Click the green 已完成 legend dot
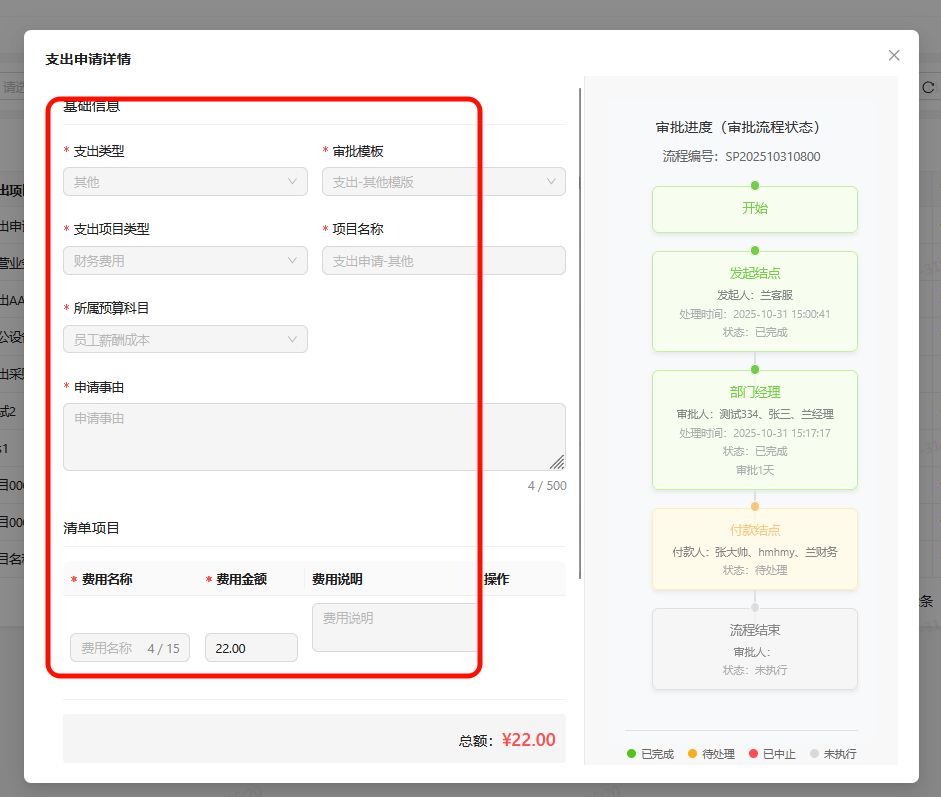941x797 pixels. point(631,754)
